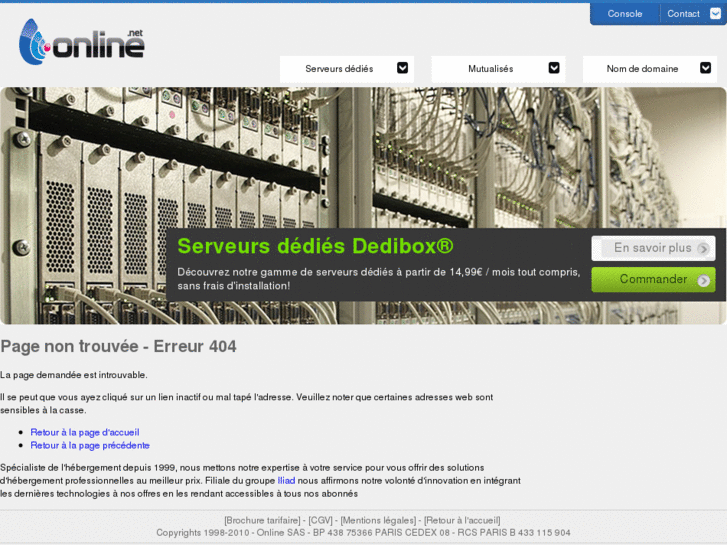Open the CGV footer link

point(320,520)
